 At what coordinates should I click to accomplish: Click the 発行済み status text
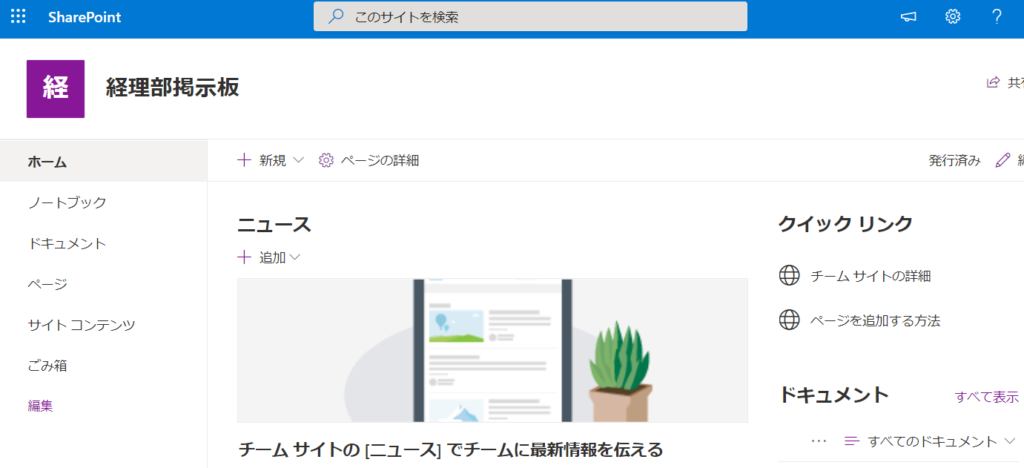coord(954,161)
